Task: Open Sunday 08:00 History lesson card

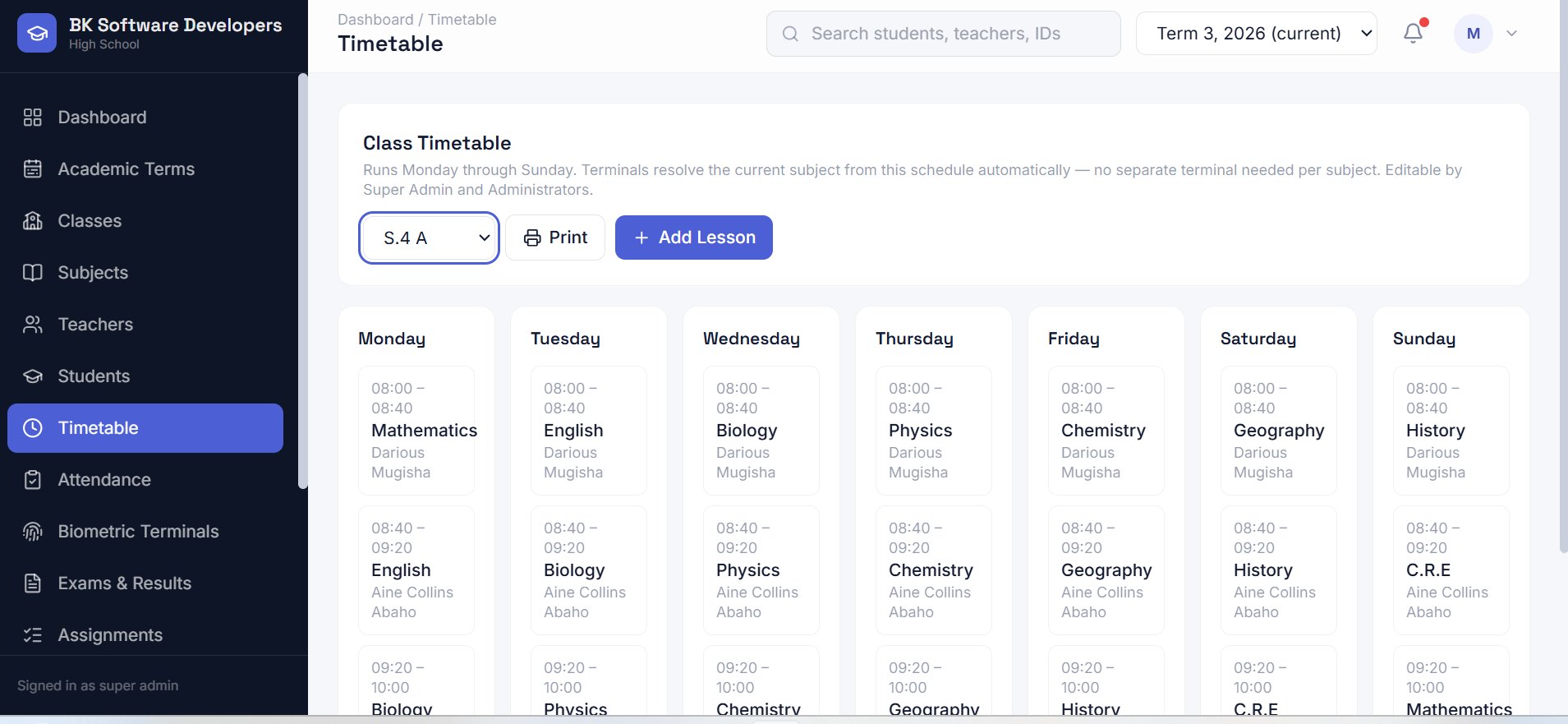Action: pos(1451,431)
